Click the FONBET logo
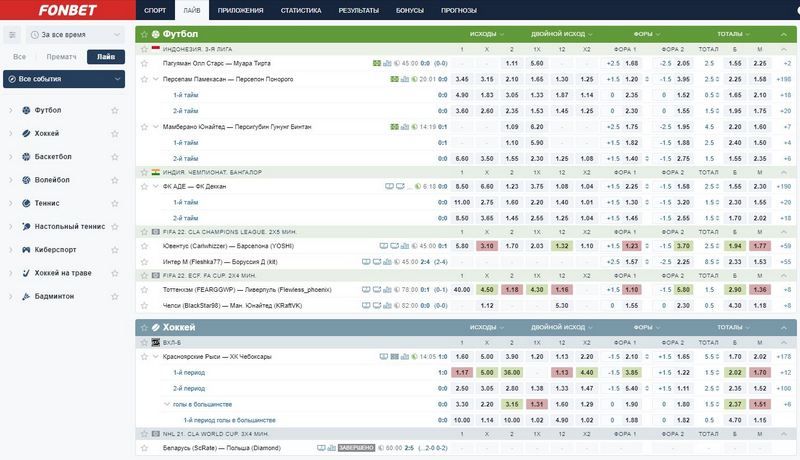This screenshot has height=460, width=800. click(x=67, y=10)
